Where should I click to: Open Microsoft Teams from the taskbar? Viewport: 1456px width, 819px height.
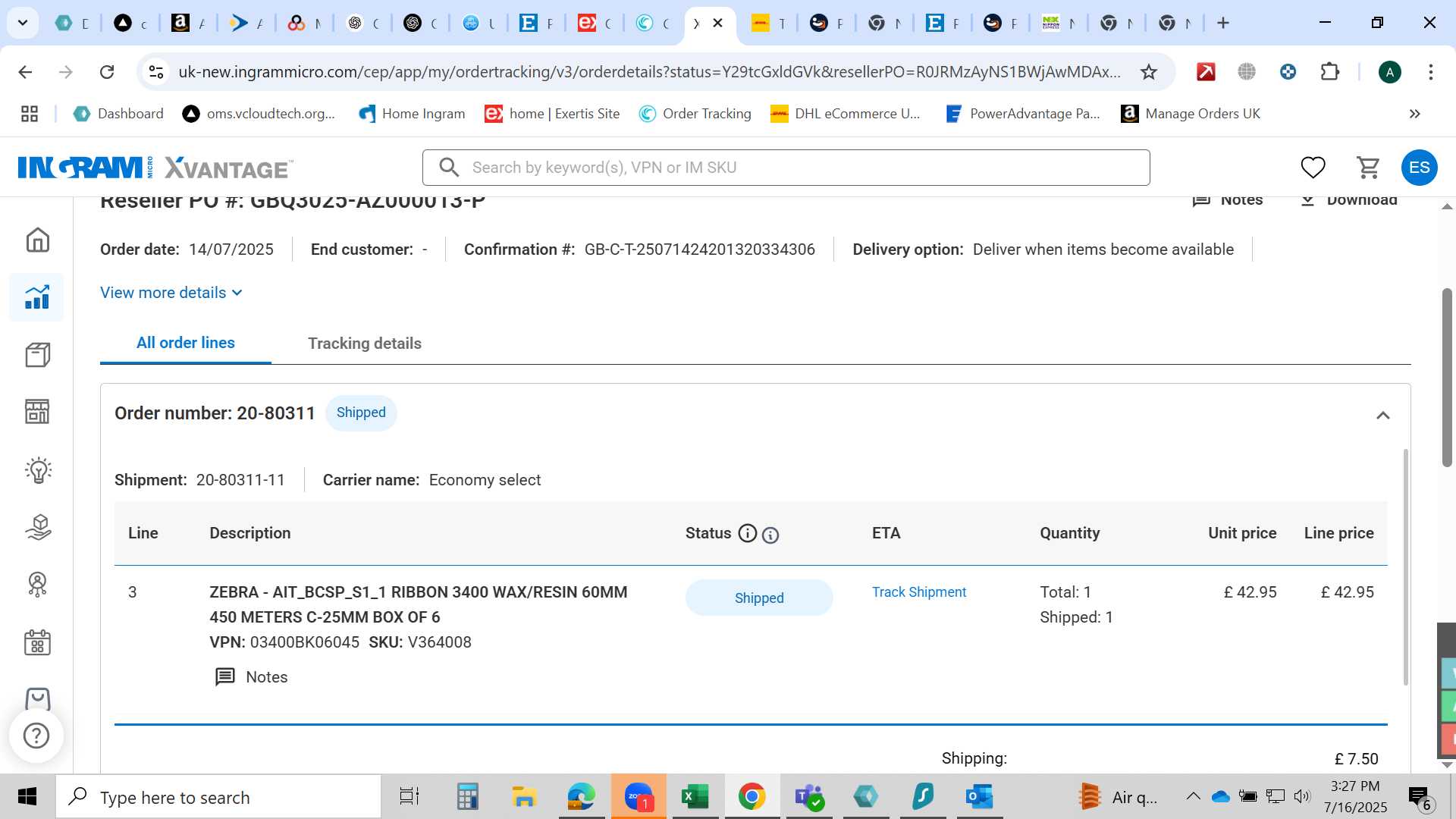pyautogui.click(x=809, y=796)
